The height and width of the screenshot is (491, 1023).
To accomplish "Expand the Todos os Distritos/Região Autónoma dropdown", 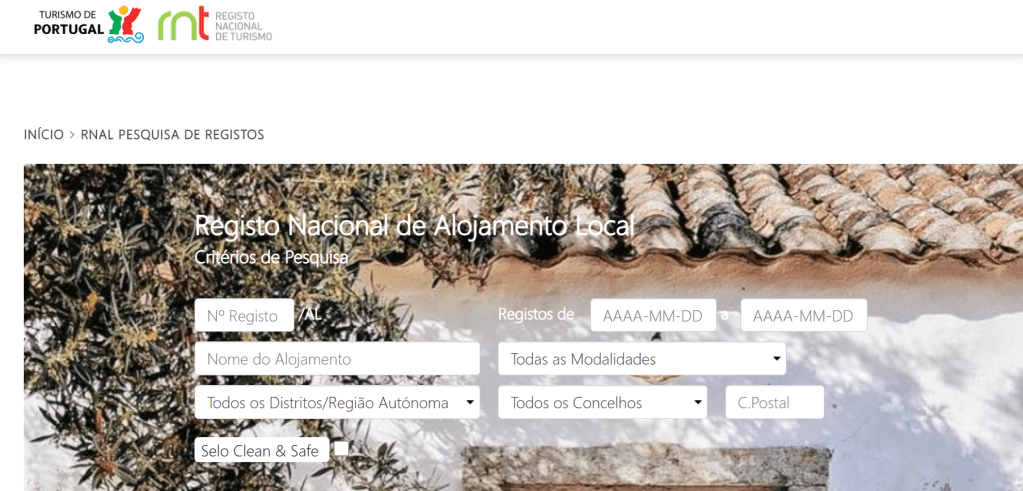I will [337, 402].
